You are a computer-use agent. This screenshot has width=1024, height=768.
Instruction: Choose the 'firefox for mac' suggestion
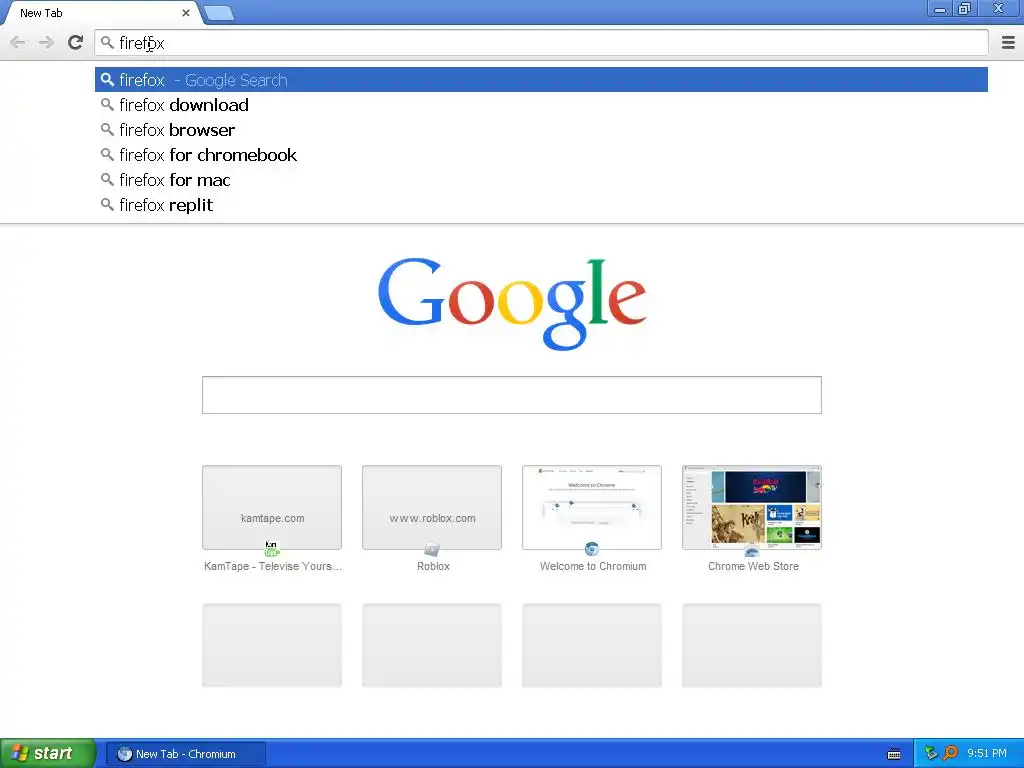pyautogui.click(x=541, y=180)
